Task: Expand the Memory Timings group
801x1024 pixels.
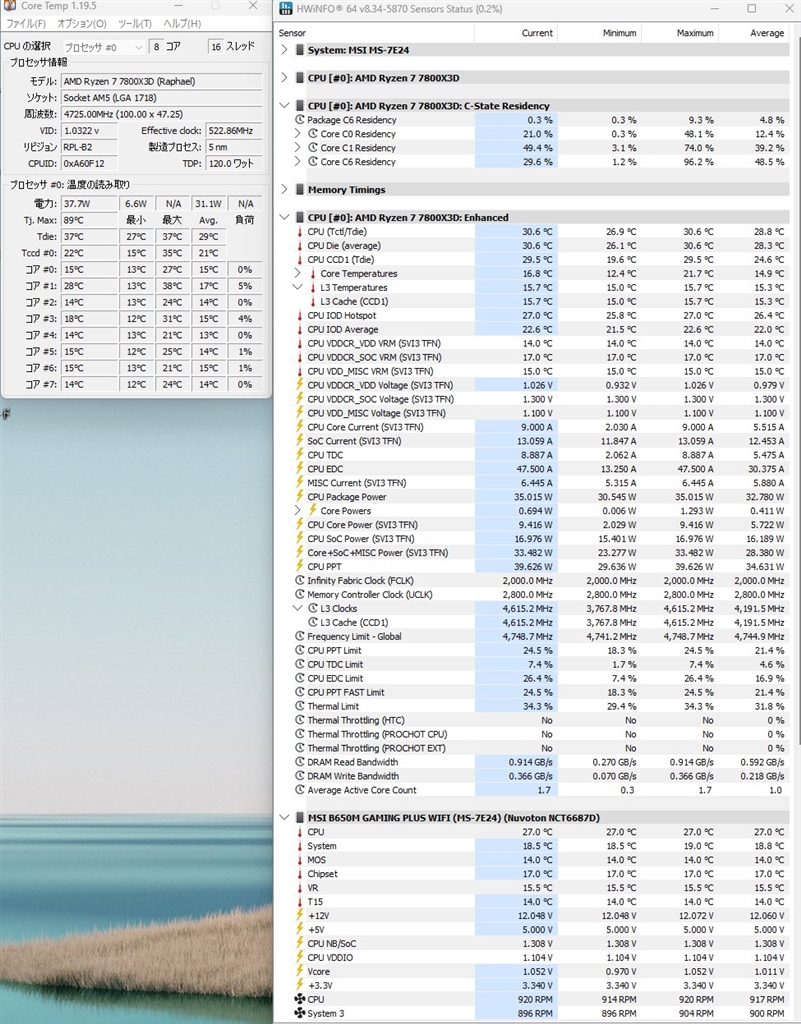Action: [x=284, y=189]
